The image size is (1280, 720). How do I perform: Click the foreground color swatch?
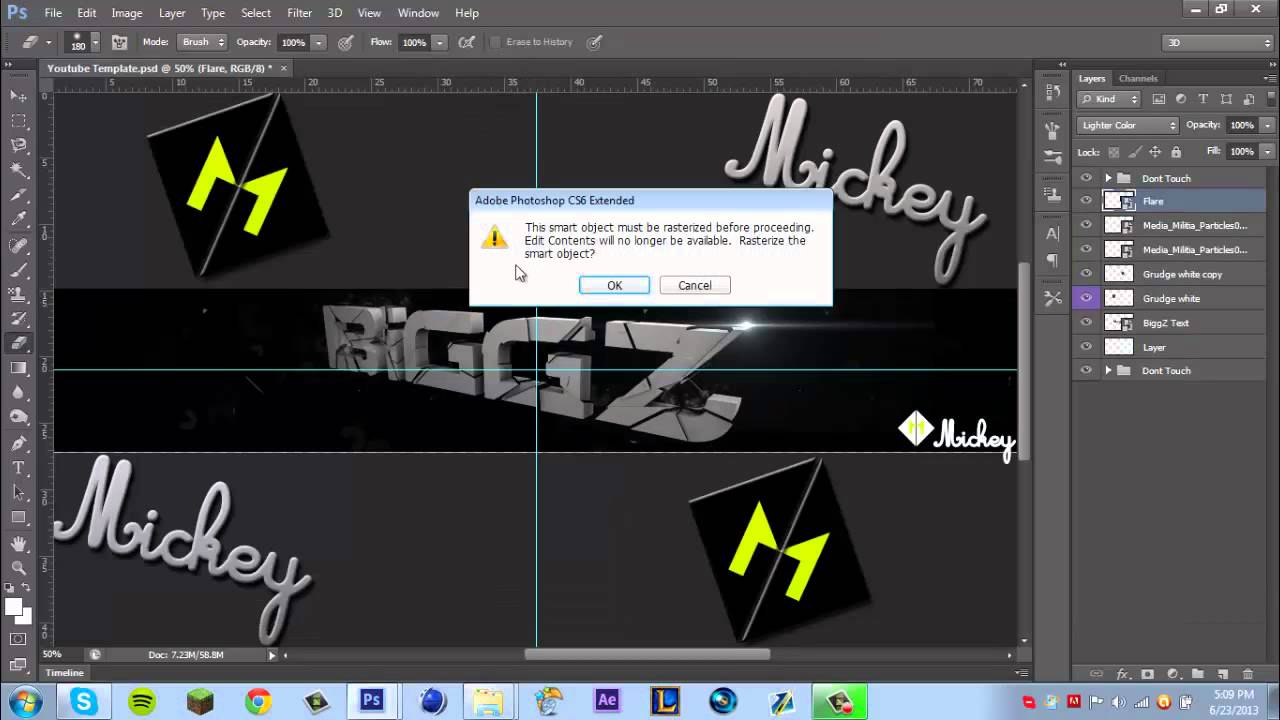(x=13, y=607)
